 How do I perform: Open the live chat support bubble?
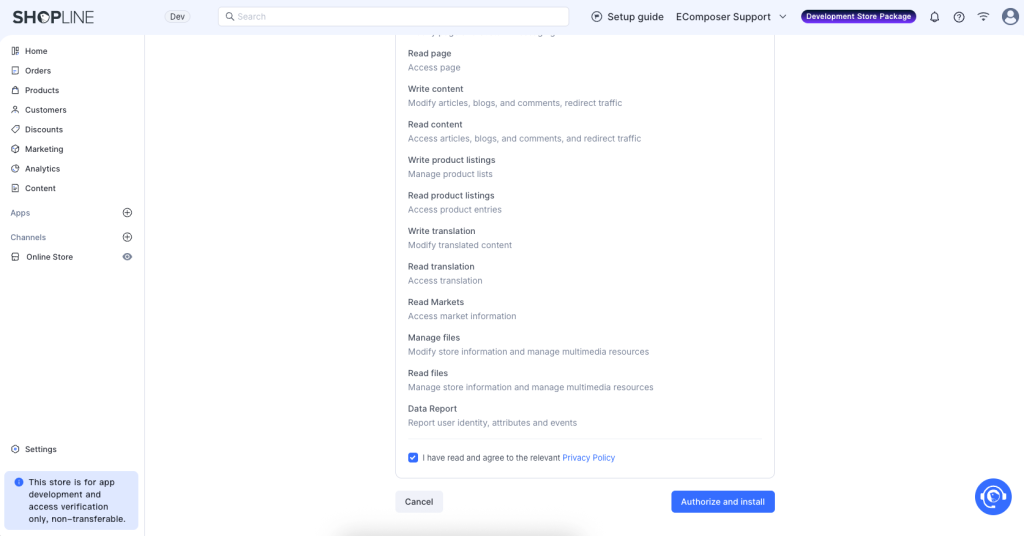point(993,496)
